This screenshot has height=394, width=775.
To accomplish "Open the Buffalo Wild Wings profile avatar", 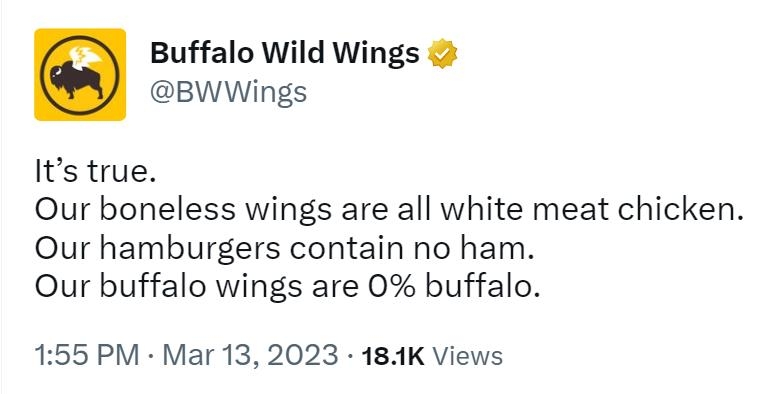I will pos(80,75).
